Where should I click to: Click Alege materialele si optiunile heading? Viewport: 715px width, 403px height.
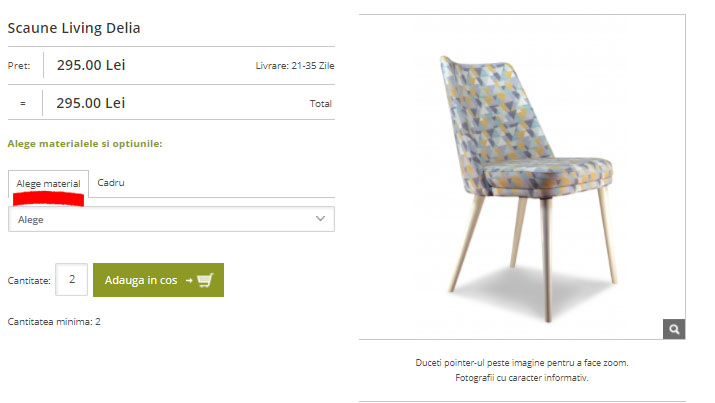tap(85, 144)
